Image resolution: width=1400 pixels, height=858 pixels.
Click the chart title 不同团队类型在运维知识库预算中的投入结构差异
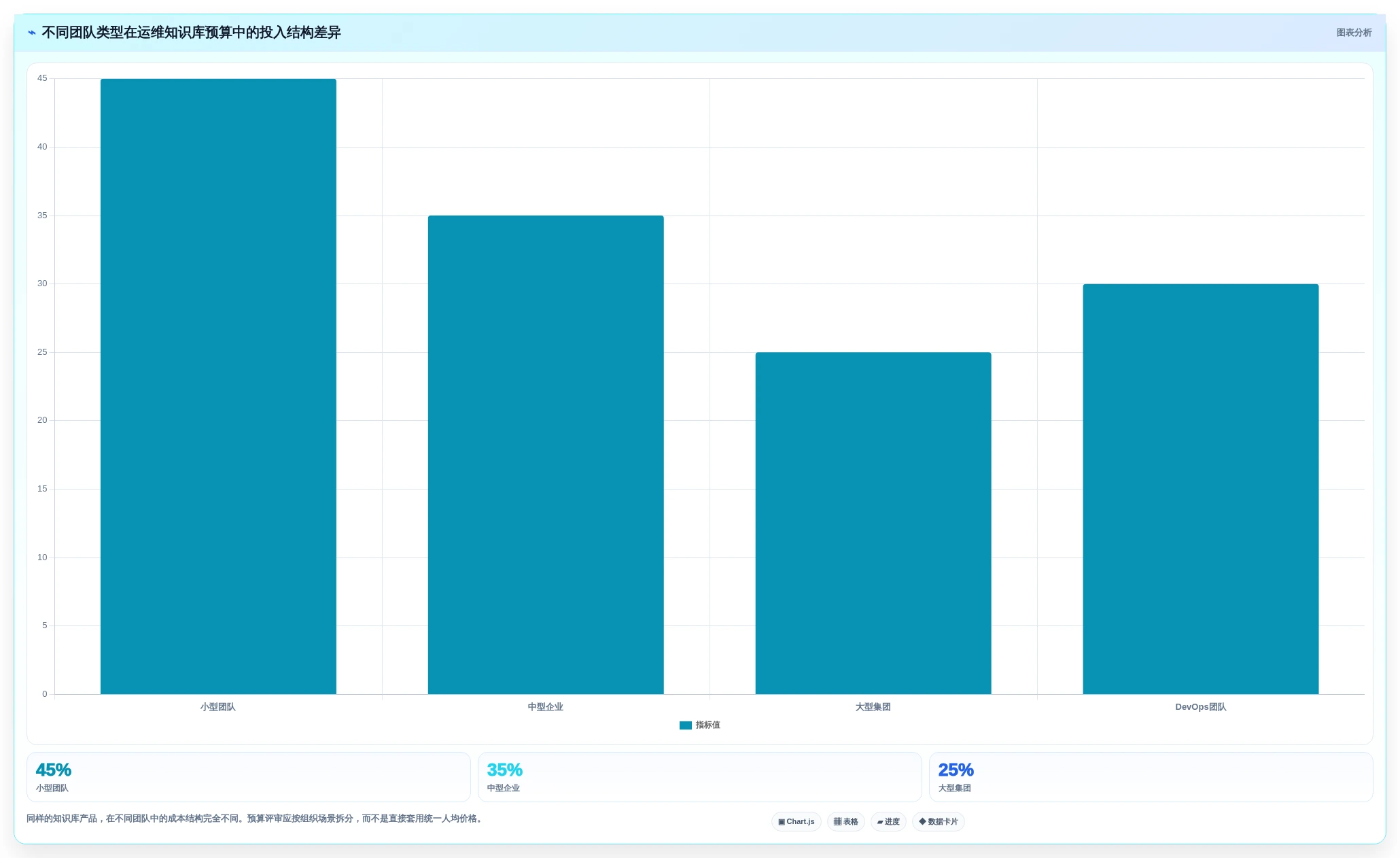192,33
